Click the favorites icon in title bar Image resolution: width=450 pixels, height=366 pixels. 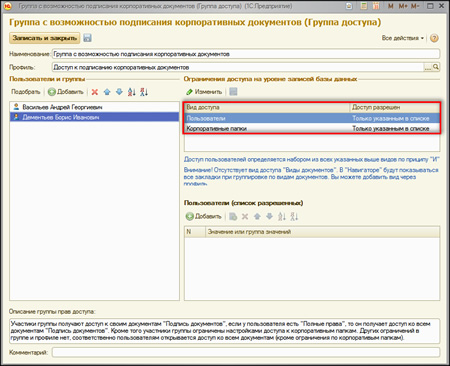[349, 6]
